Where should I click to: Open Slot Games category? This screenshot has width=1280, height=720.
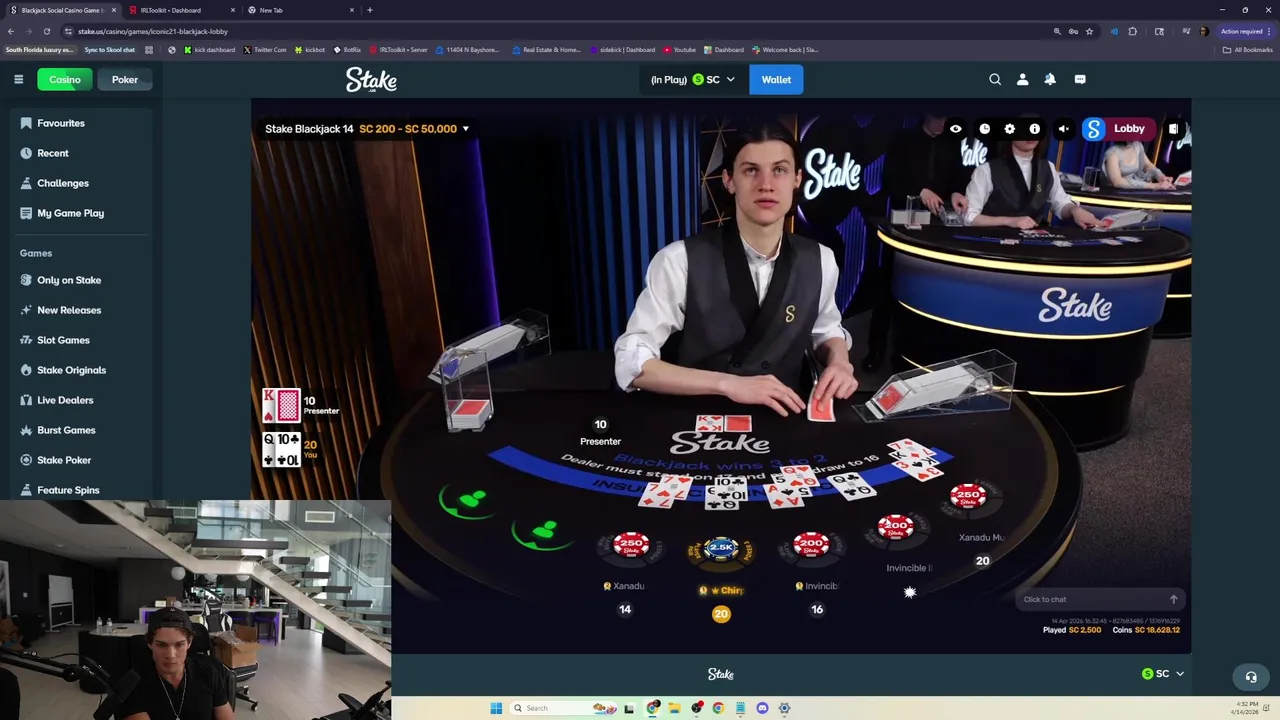[x=63, y=340]
